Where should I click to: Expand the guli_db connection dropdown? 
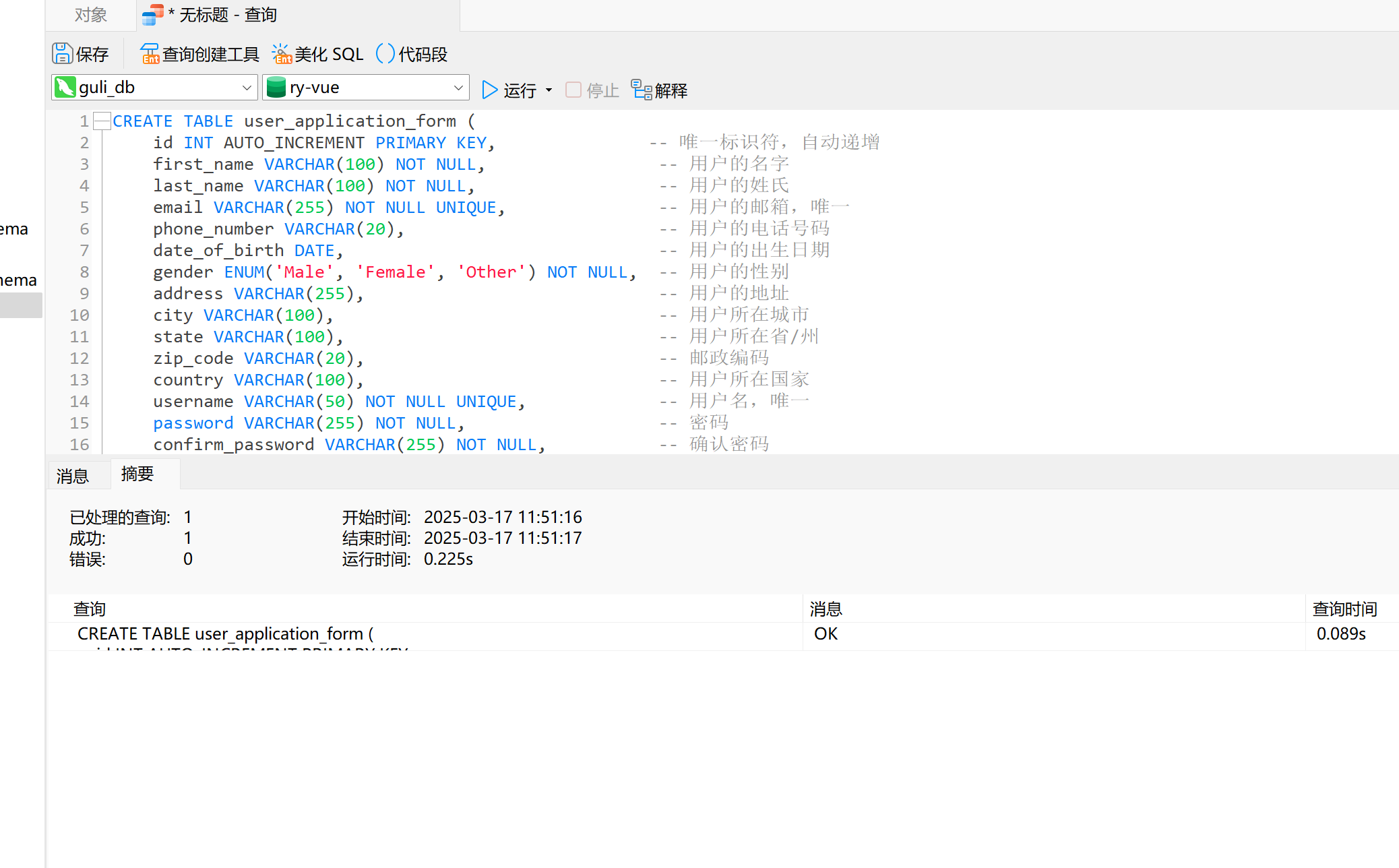click(x=247, y=88)
